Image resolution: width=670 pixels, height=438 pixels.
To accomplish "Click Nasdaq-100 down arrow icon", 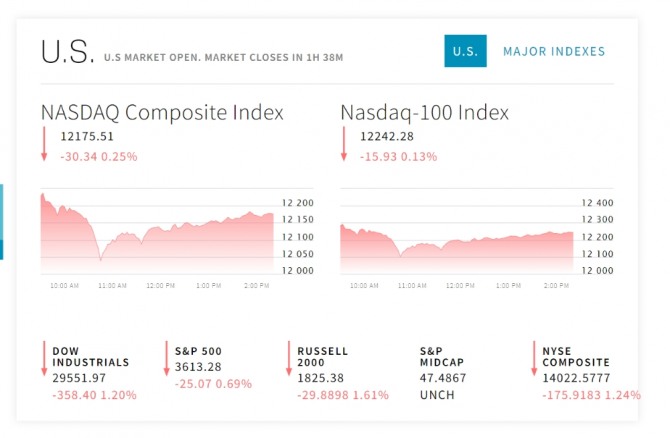I will point(345,144).
